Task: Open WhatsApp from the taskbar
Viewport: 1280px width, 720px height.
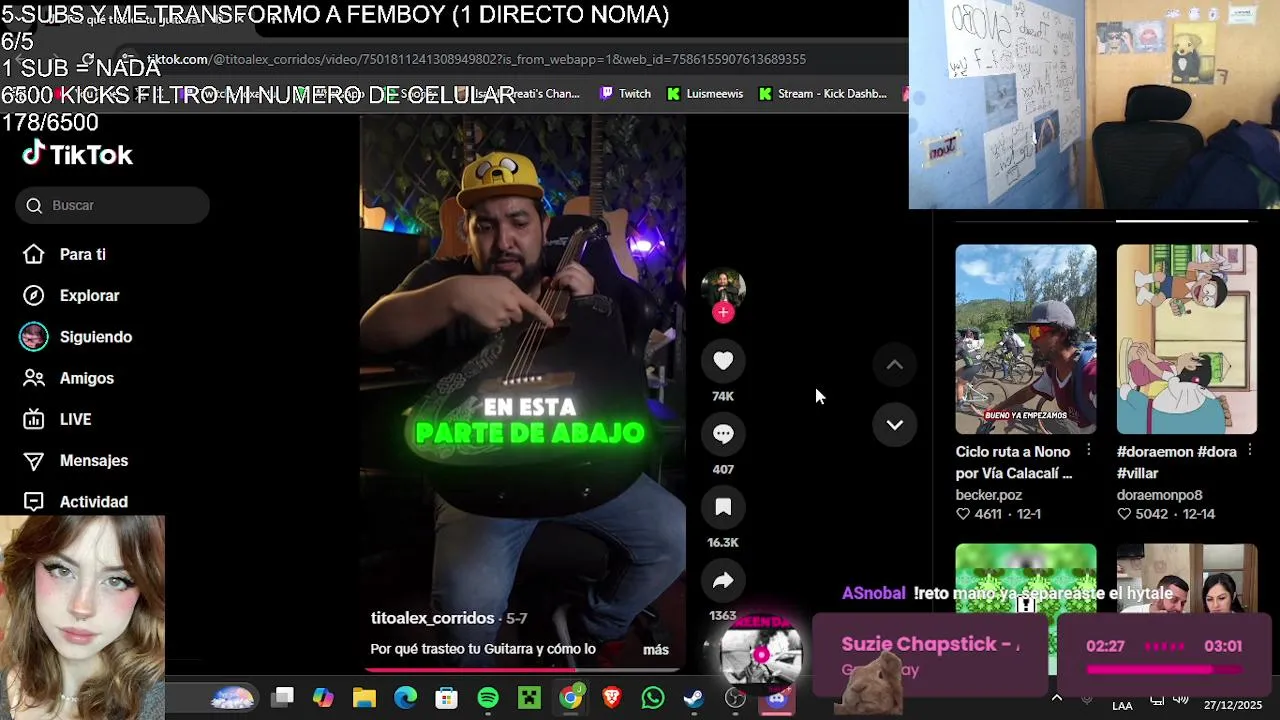Action: click(653, 698)
